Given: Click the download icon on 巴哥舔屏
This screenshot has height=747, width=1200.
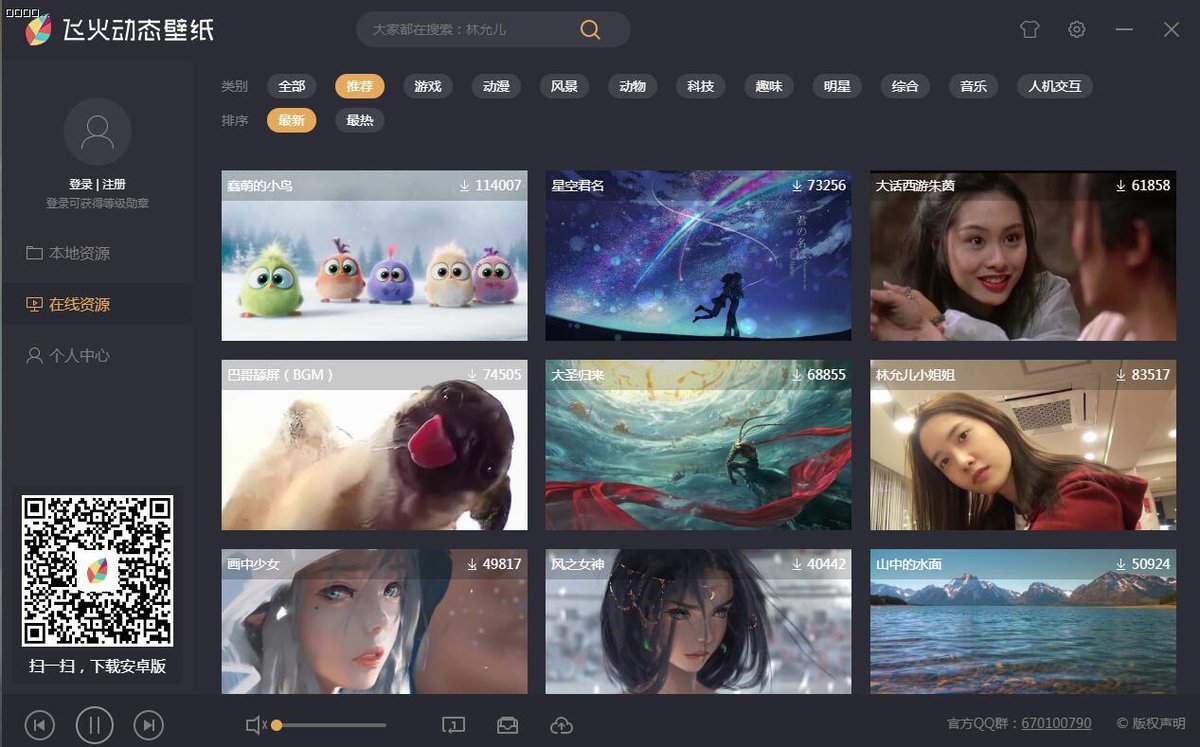Looking at the screenshot, I should point(472,374).
